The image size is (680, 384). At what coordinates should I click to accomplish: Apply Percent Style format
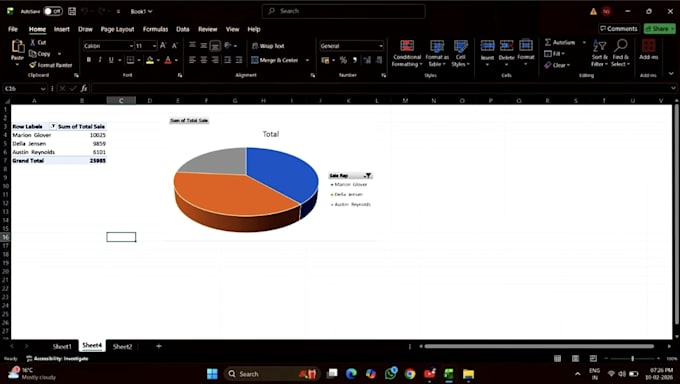(x=343, y=60)
